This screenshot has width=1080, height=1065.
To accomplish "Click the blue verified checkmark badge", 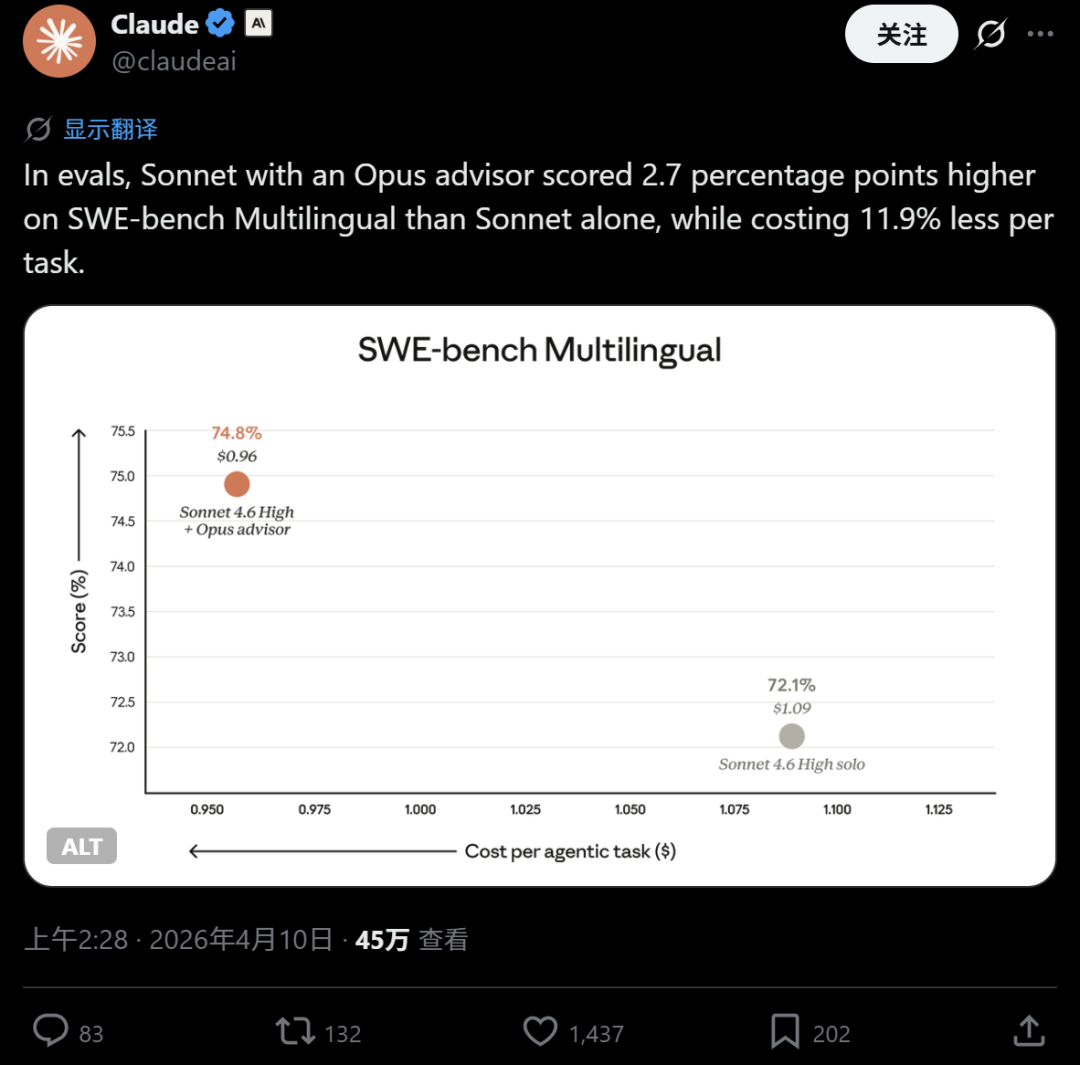I will [x=220, y=24].
